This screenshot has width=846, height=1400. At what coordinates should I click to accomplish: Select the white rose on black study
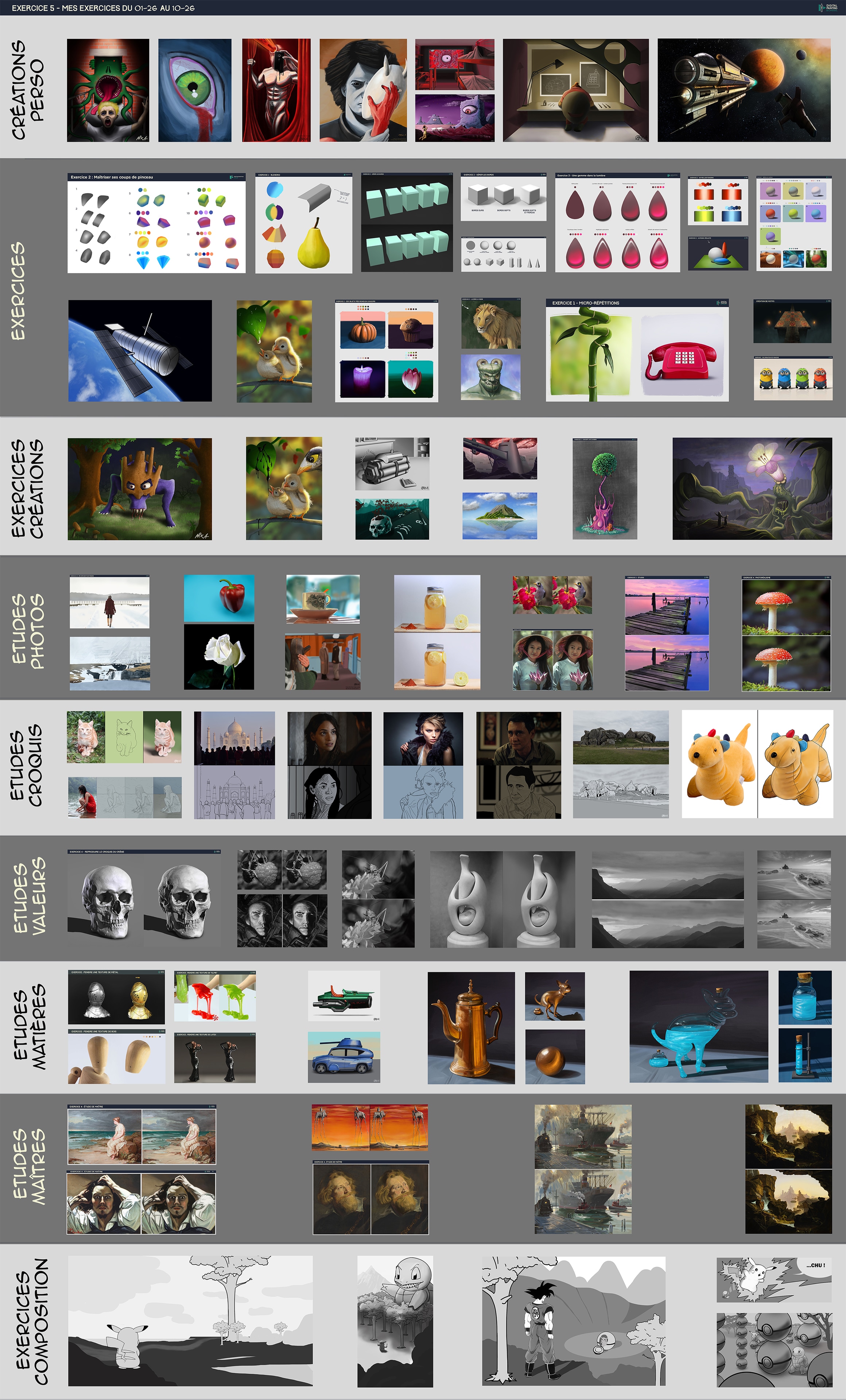click(x=219, y=657)
